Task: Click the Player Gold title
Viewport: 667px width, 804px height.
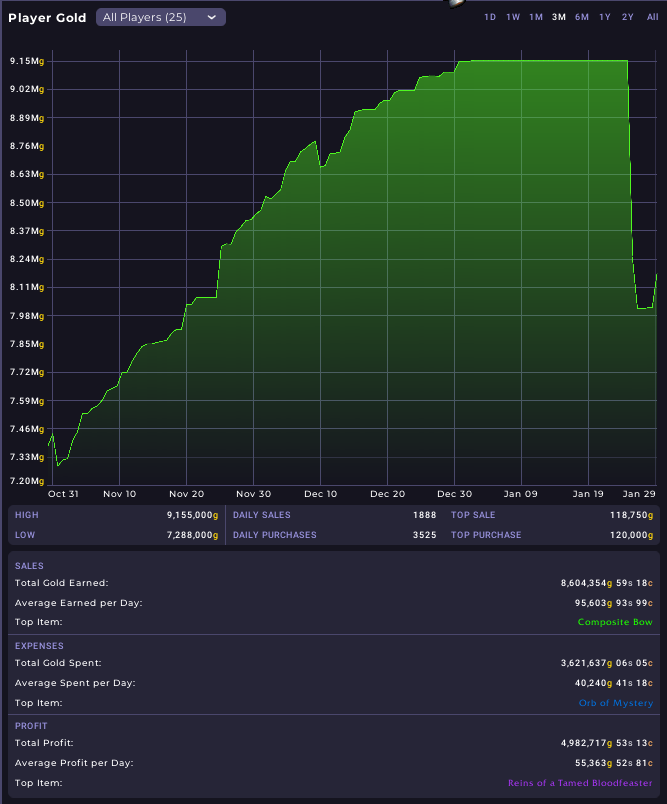Action: pyautogui.click(x=47, y=18)
